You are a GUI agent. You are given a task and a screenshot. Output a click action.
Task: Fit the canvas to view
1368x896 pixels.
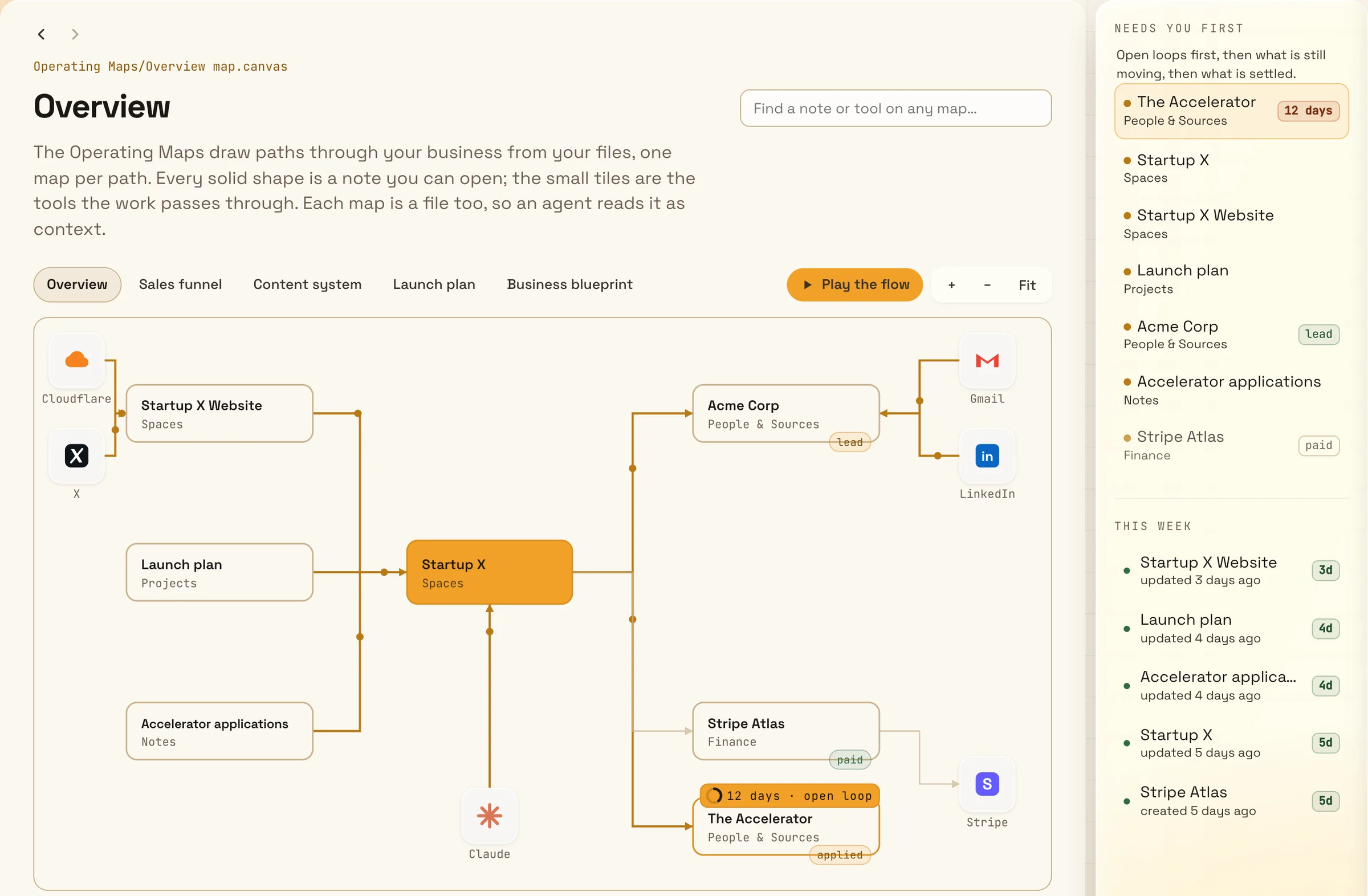tap(1027, 285)
